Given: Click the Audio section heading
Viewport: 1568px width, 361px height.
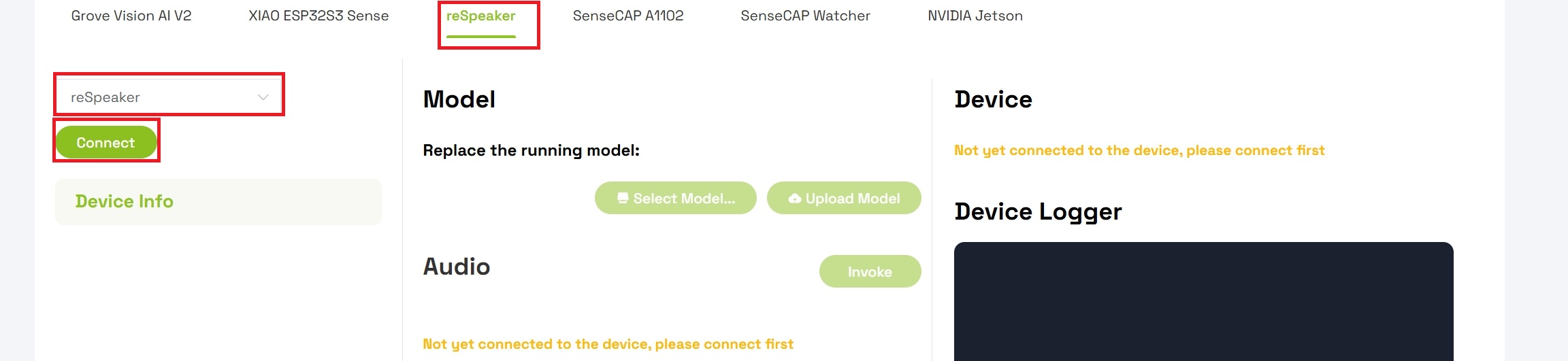Looking at the screenshot, I should point(457,267).
